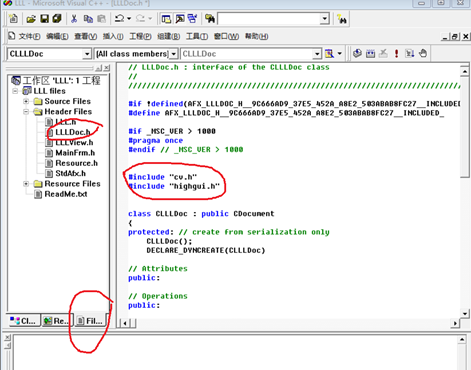Image resolution: width=471 pixels, height=370 pixels.
Task: Click the editor horizontal scrollbar left arrow
Action: [x=125, y=323]
